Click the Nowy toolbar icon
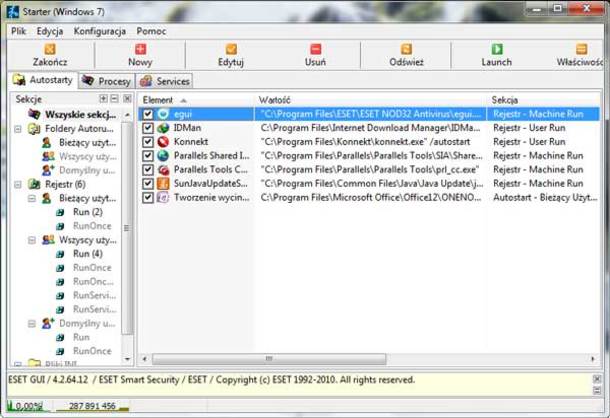 (x=140, y=49)
